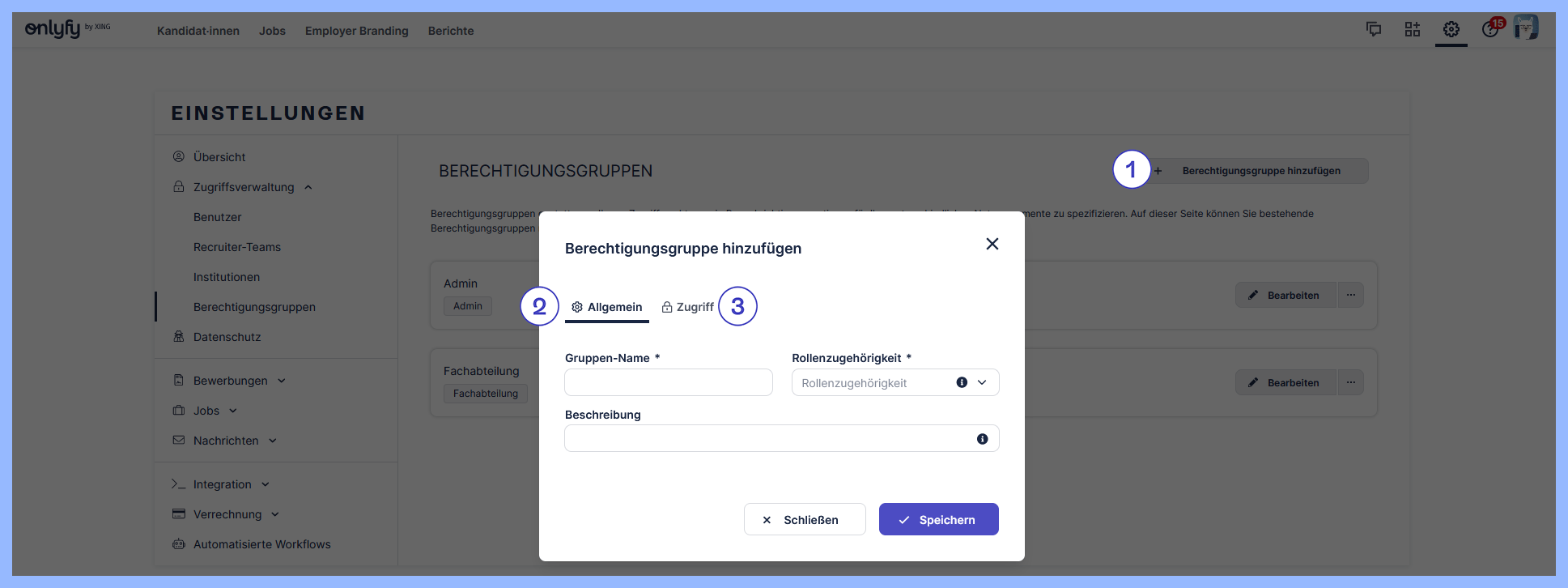Open the user avatar profile menu
Screen dimensions: 1568x588
1526,28
